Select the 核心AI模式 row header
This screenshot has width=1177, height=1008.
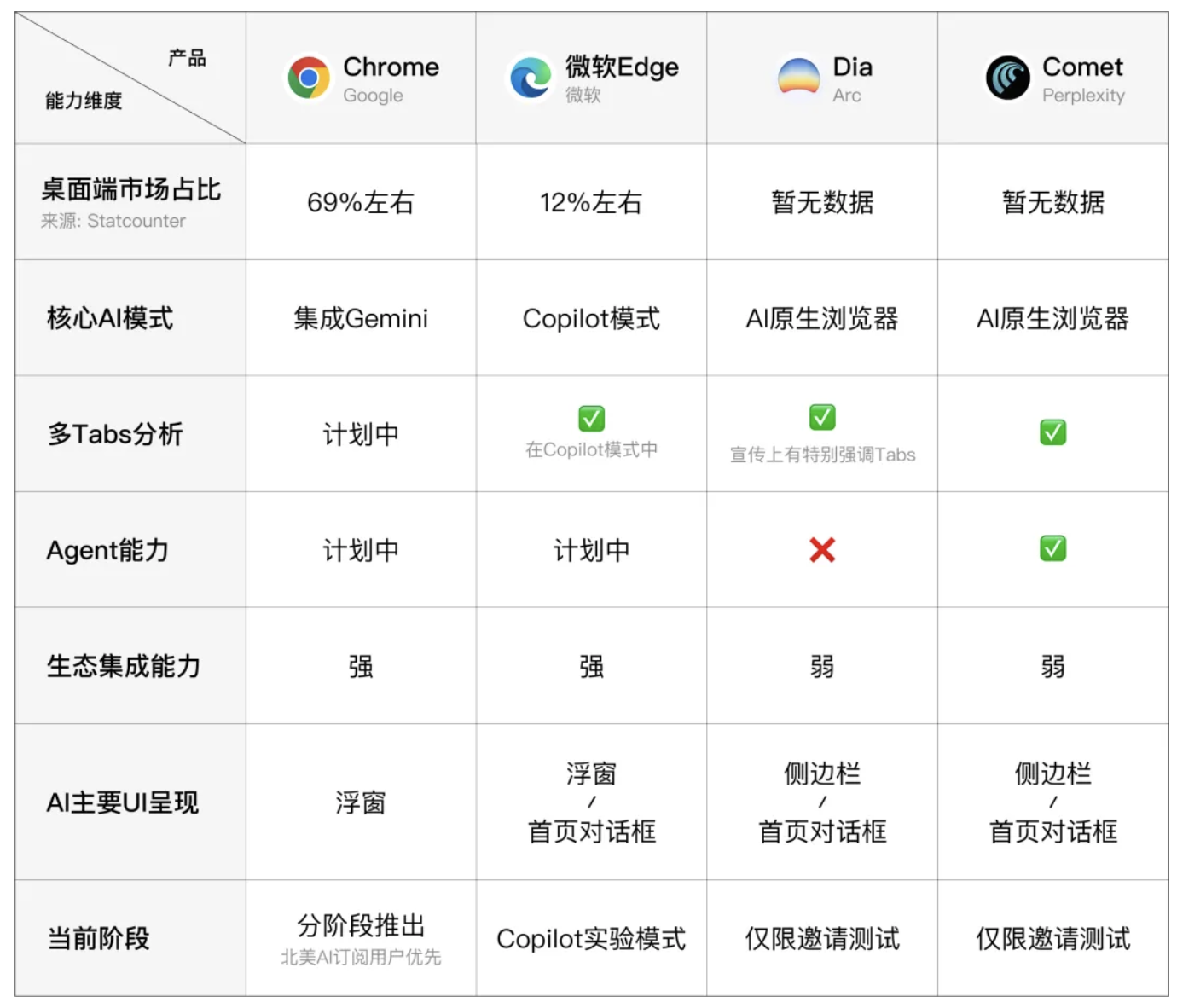pyautogui.click(x=110, y=318)
